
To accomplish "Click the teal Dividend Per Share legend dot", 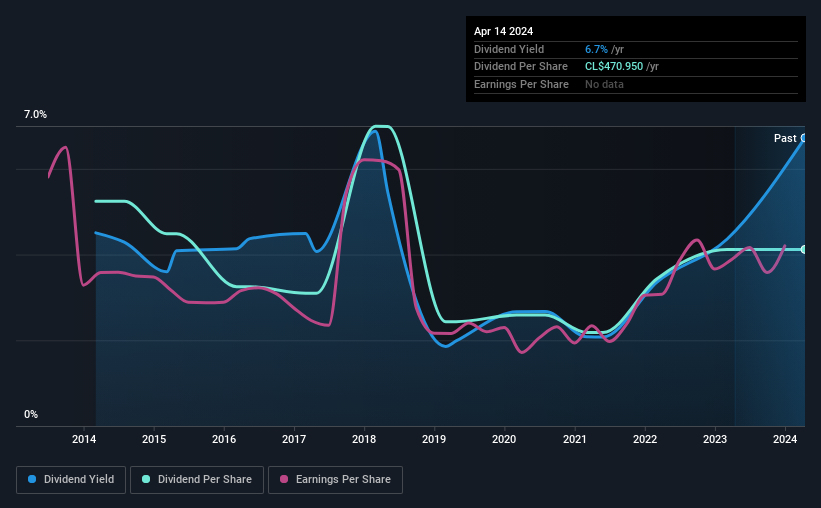I will tap(146, 479).
